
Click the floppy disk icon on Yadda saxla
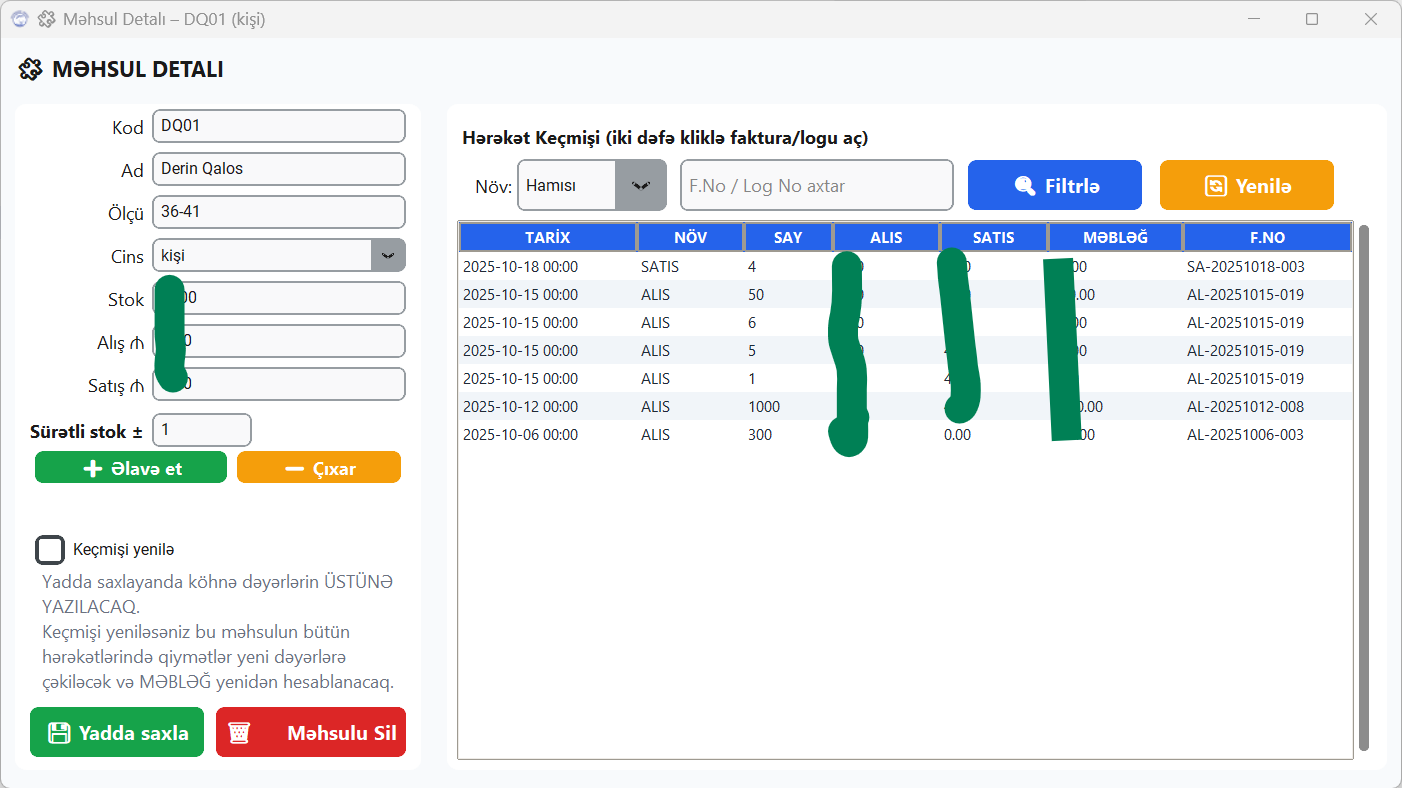[x=60, y=733]
